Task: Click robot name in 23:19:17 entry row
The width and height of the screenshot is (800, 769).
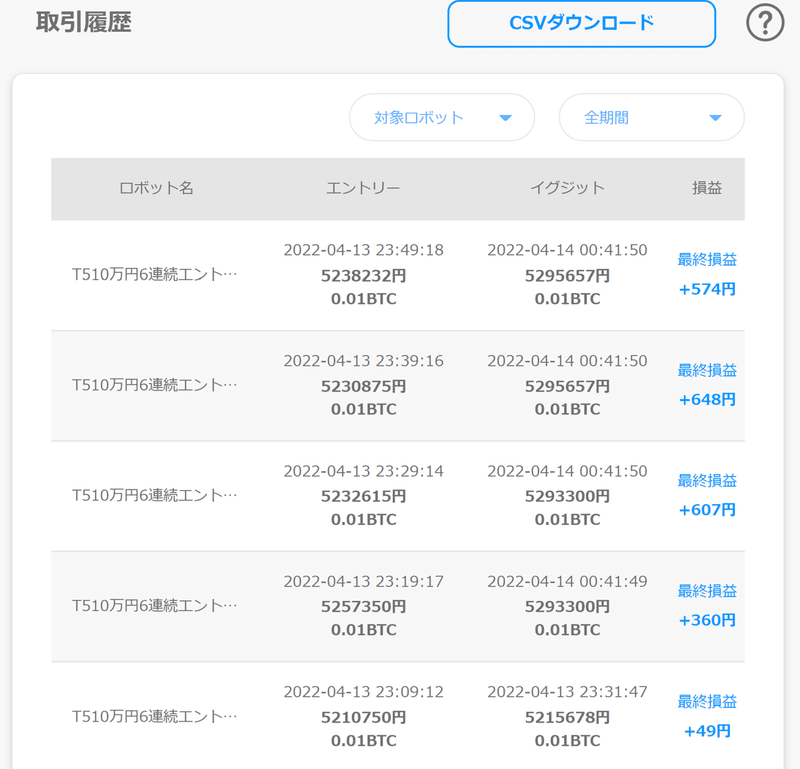Action: click(x=154, y=606)
